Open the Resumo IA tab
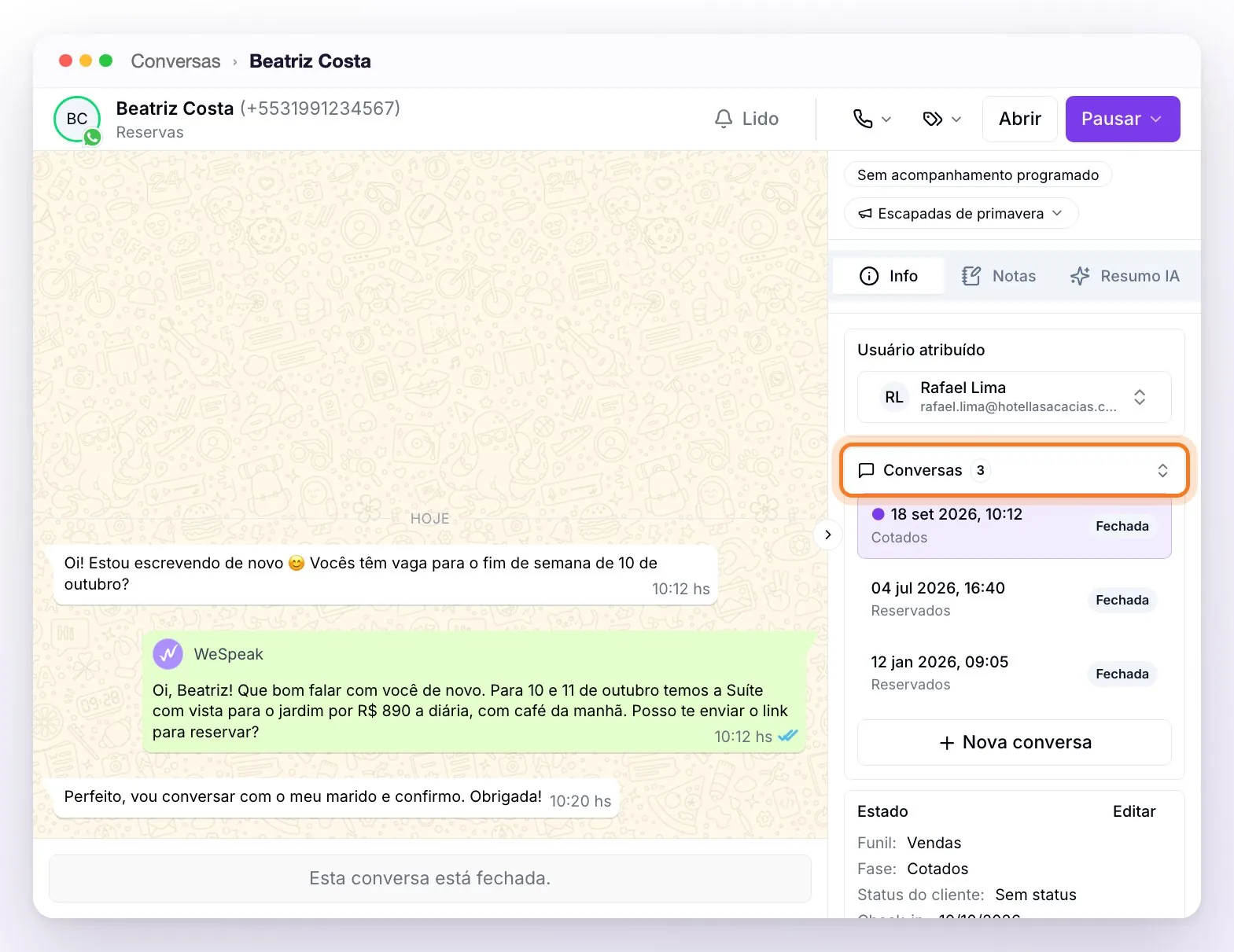This screenshot has height=952, width=1234. (x=1125, y=276)
